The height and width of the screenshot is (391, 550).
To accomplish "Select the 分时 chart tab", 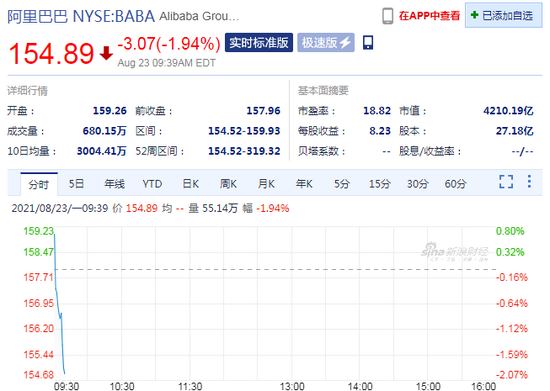I will [39, 184].
